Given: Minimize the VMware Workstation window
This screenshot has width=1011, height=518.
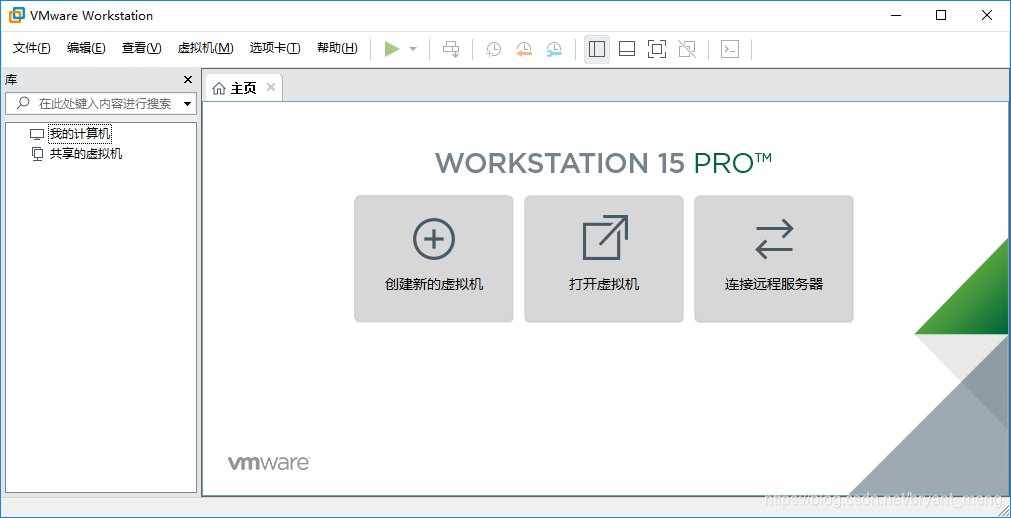Looking at the screenshot, I should click(895, 15).
